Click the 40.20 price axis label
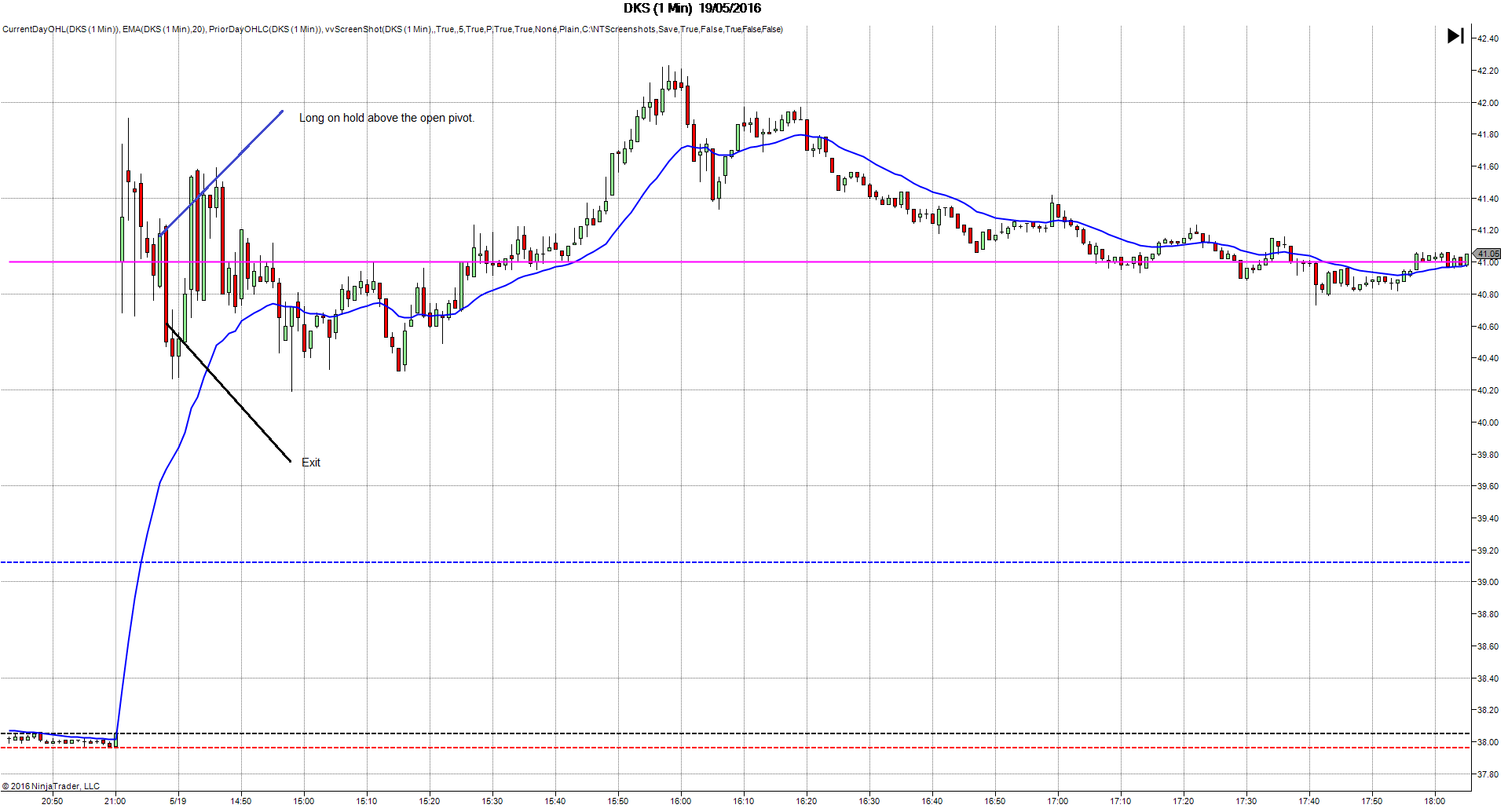1508x812 pixels. [1488, 390]
